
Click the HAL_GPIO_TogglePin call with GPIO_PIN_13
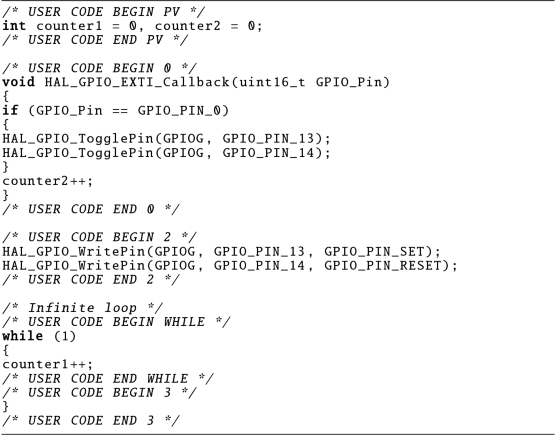click(167, 139)
